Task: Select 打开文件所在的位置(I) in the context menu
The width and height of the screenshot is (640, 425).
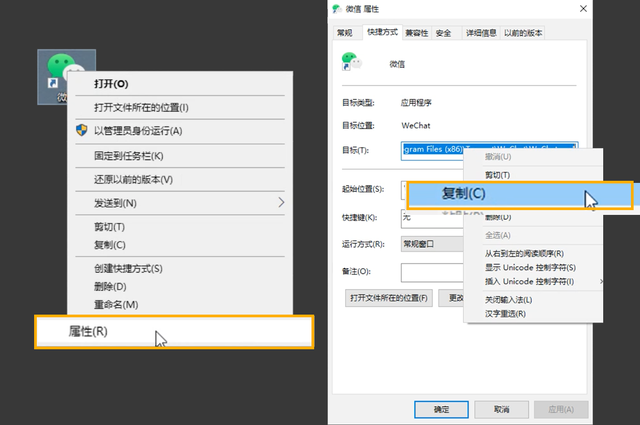Action: [x=180, y=107]
